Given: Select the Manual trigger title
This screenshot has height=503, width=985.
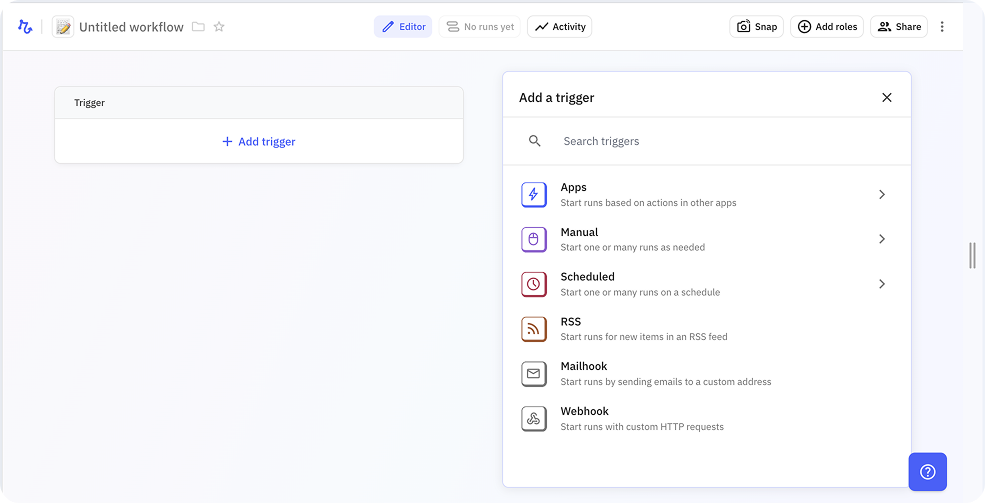Looking at the screenshot, I should pos(579,232).
